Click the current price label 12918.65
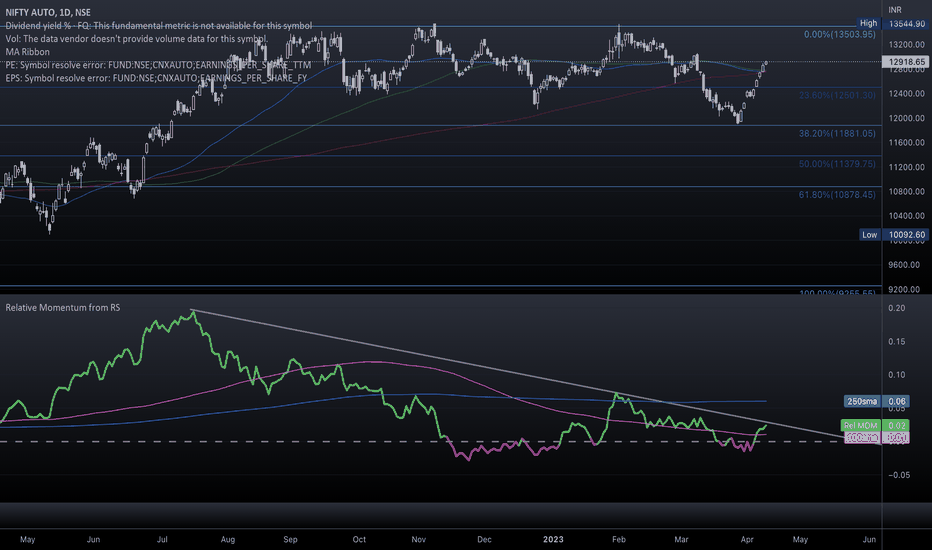 tap(906, 62)
